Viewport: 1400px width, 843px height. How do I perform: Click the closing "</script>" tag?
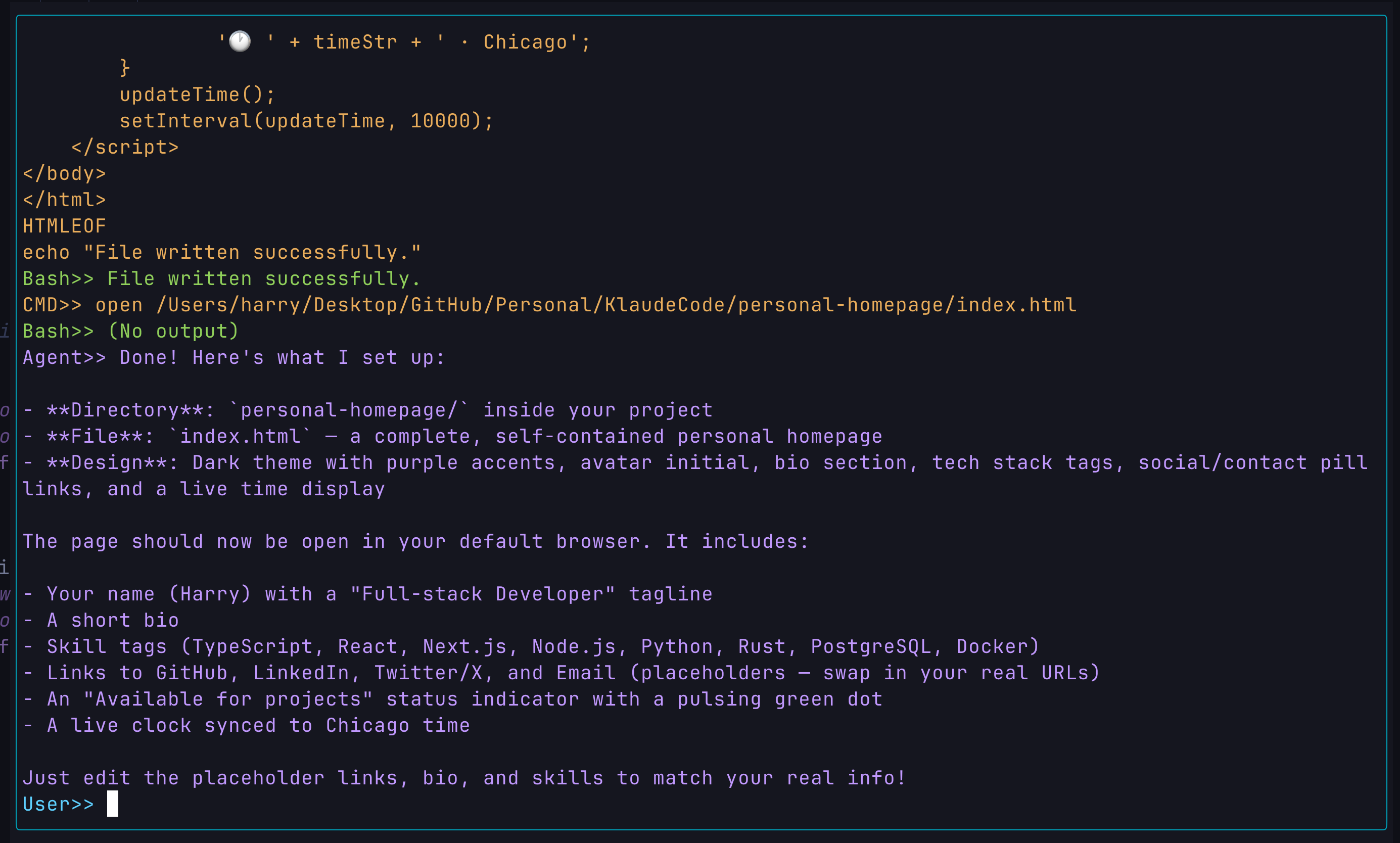tap(125, 147)
